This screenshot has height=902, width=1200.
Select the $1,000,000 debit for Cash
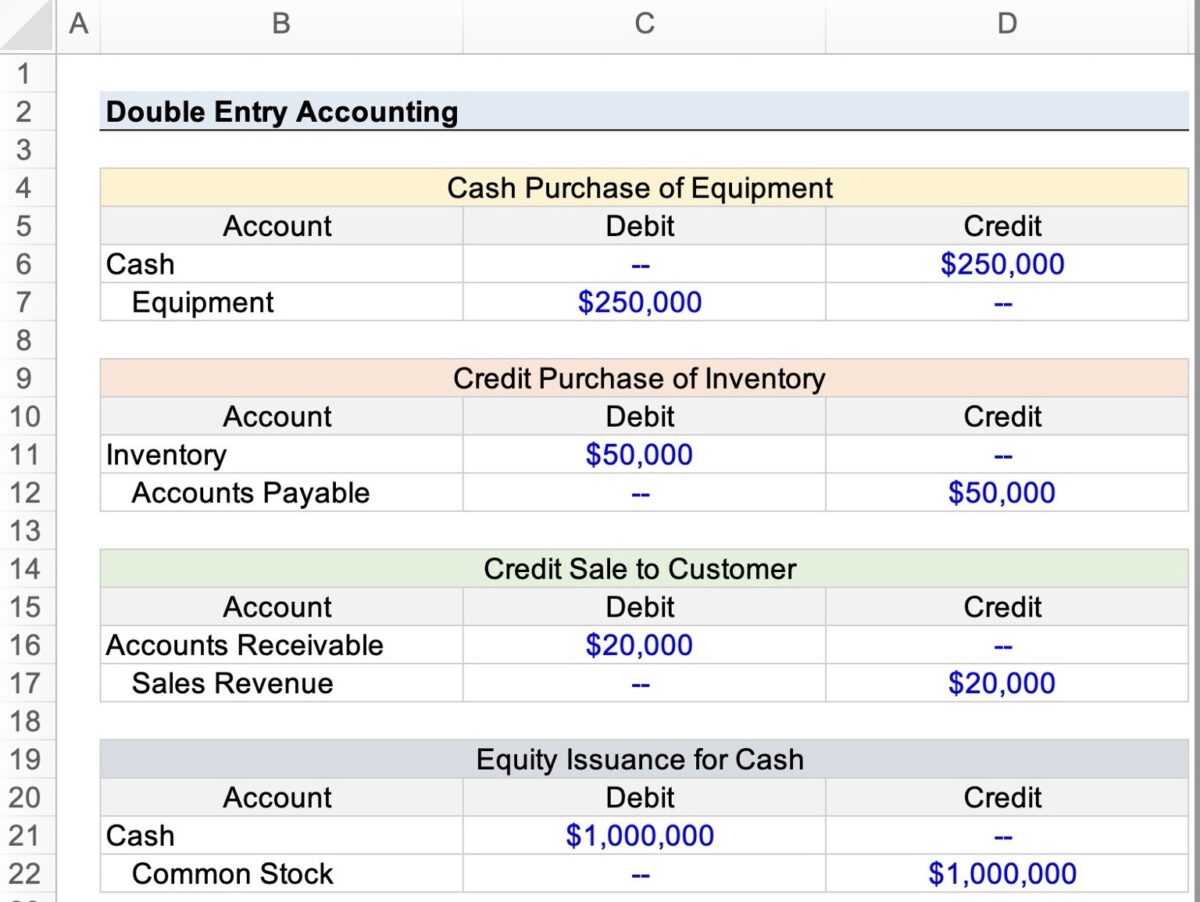point(644,836)
